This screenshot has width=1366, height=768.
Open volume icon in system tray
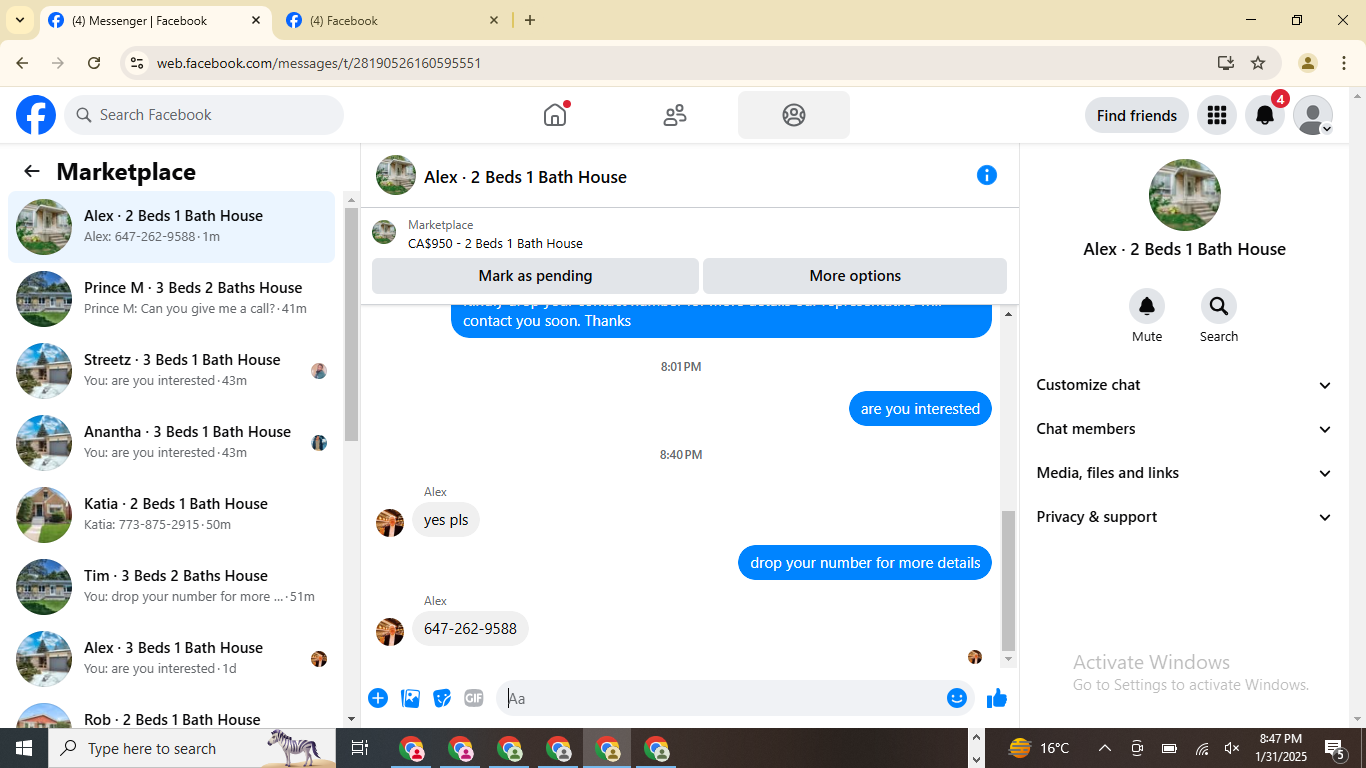click(1232, 748)
